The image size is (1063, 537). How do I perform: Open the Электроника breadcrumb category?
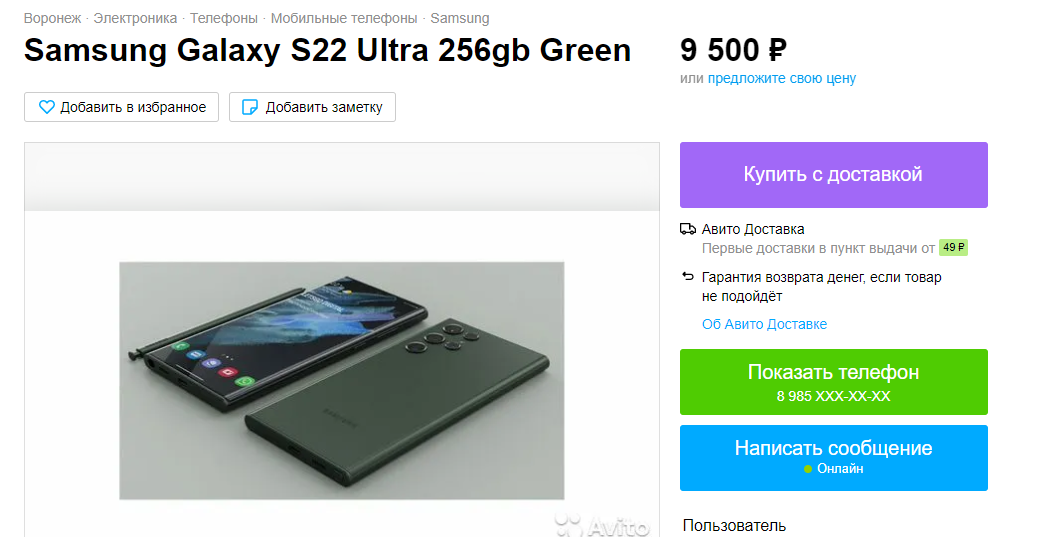pos(135,18)
